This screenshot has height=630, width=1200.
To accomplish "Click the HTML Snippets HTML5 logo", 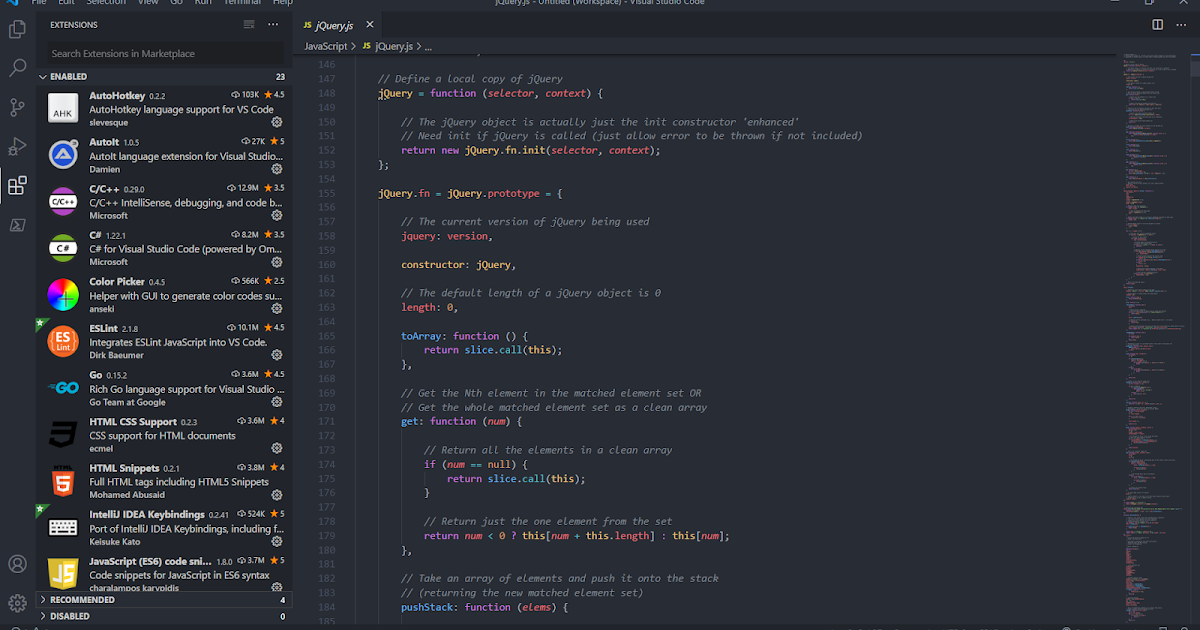I will click(x=63, y=481).
